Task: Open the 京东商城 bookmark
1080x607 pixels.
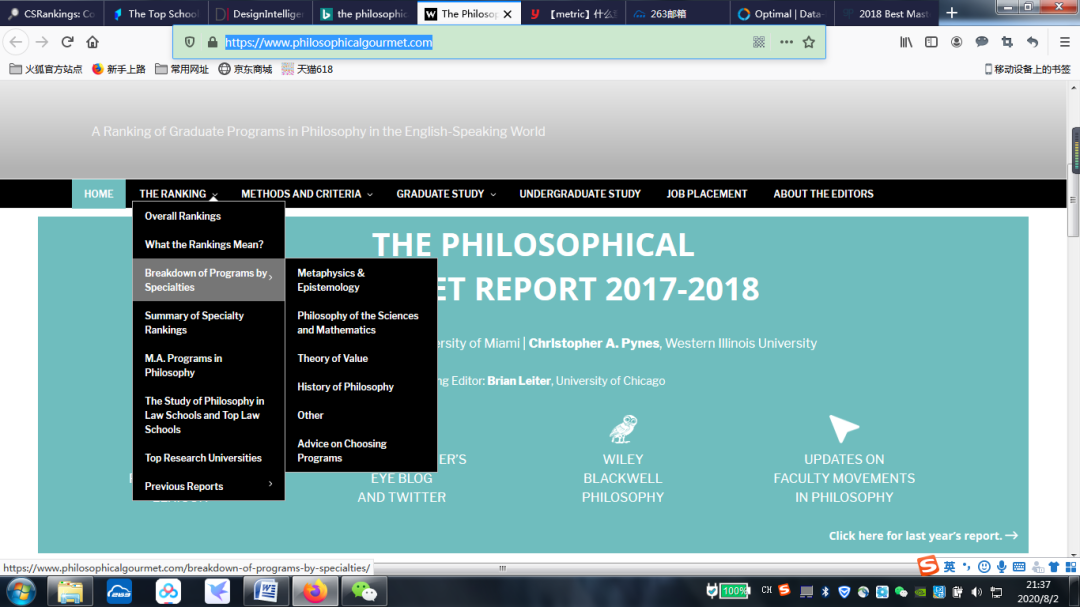Action: (245, 69)
